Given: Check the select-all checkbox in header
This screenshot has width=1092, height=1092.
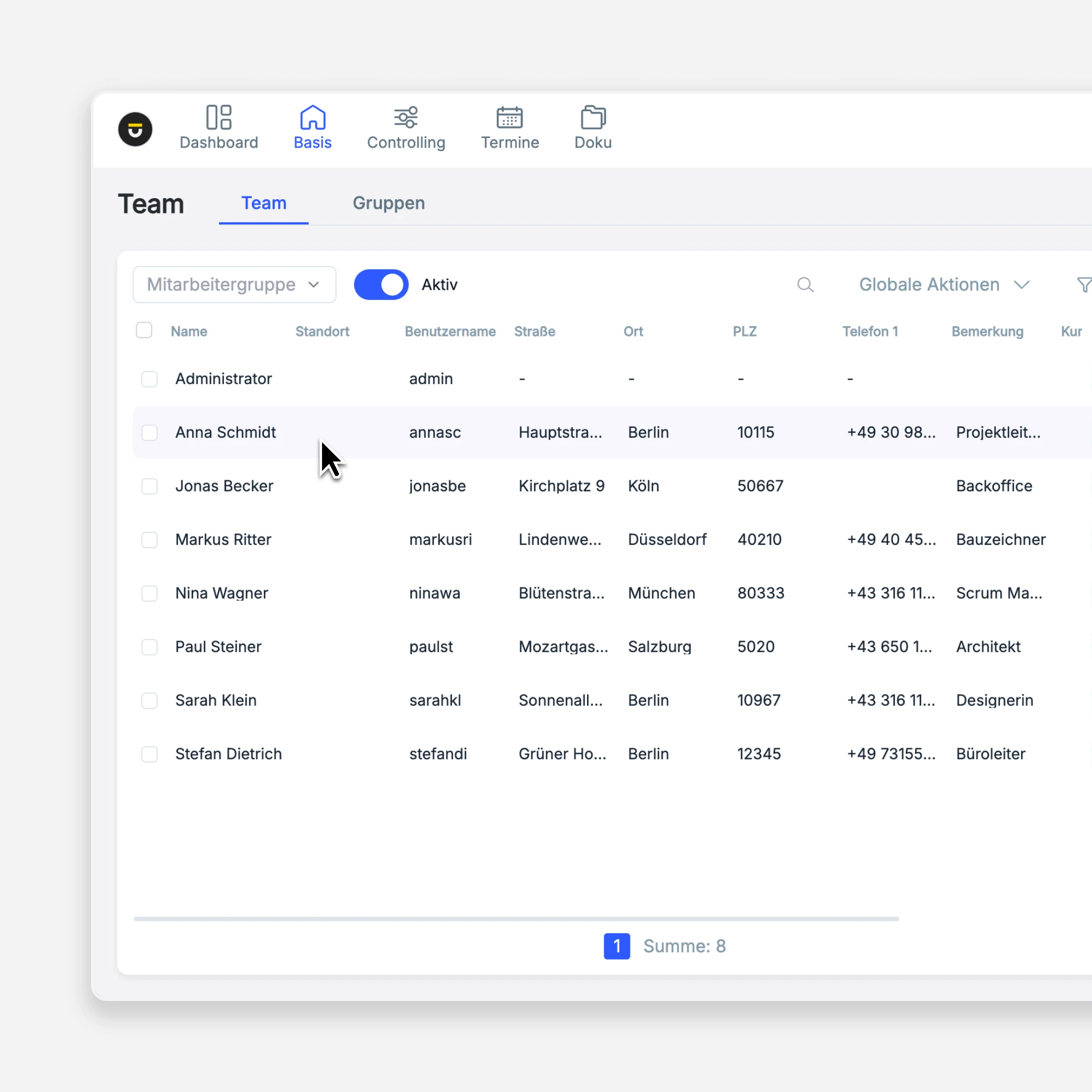Looking at the screenshot, I should coord(144,330).
